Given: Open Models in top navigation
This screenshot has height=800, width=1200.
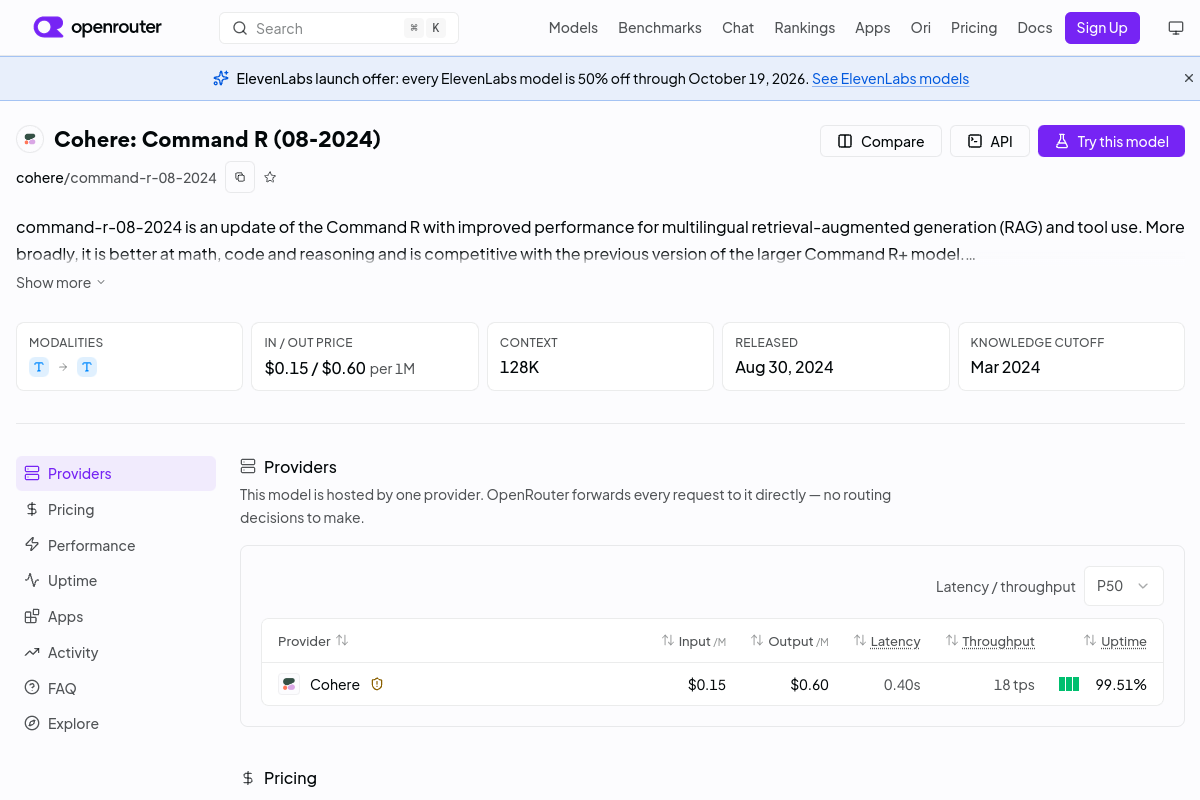Looking at the screenshot, I should point(573,28).
